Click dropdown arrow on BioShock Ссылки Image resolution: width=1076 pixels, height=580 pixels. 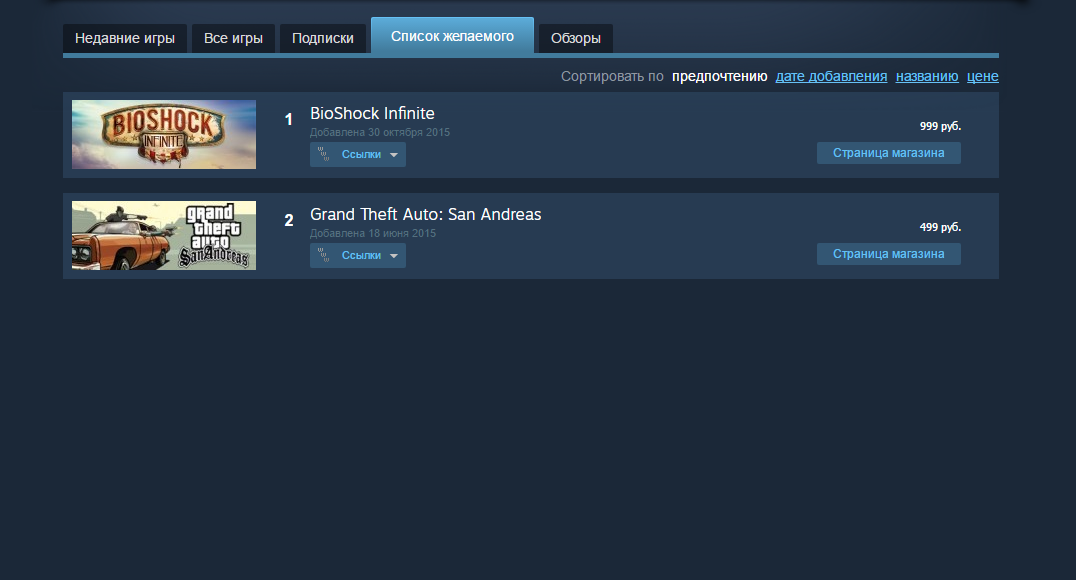394,155
